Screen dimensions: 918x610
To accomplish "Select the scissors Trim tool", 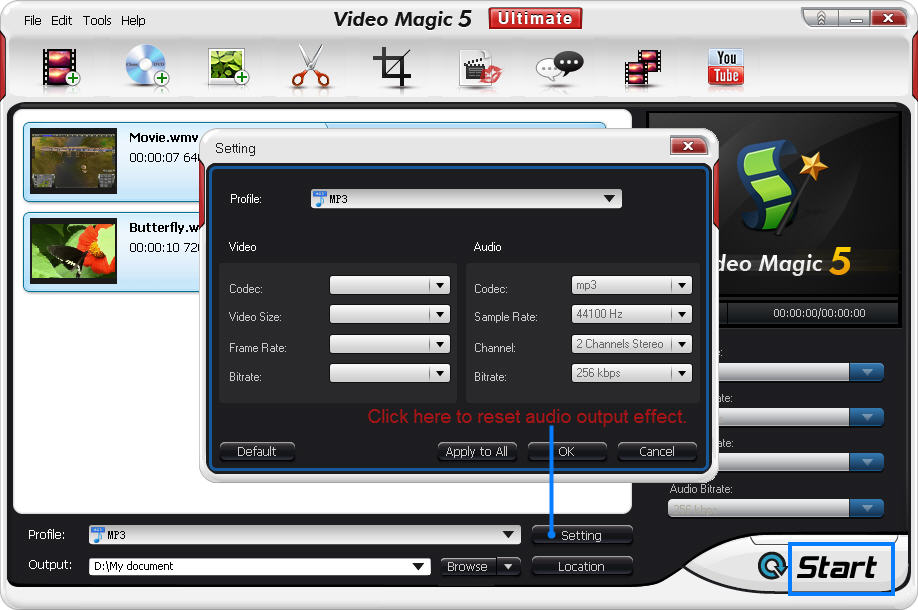I will click(310, 66).
